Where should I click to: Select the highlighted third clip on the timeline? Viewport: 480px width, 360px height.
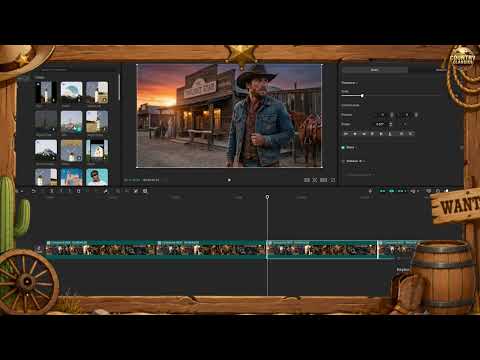coord(322,249)
